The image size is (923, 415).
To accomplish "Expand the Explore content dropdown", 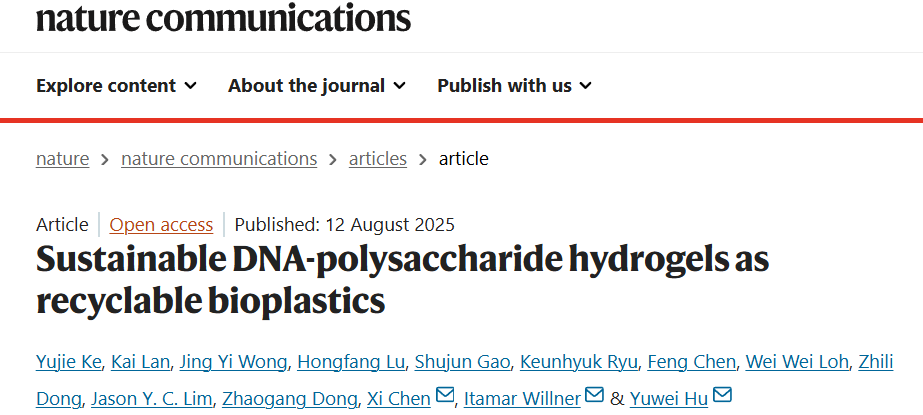I will [x=116, y=86].
